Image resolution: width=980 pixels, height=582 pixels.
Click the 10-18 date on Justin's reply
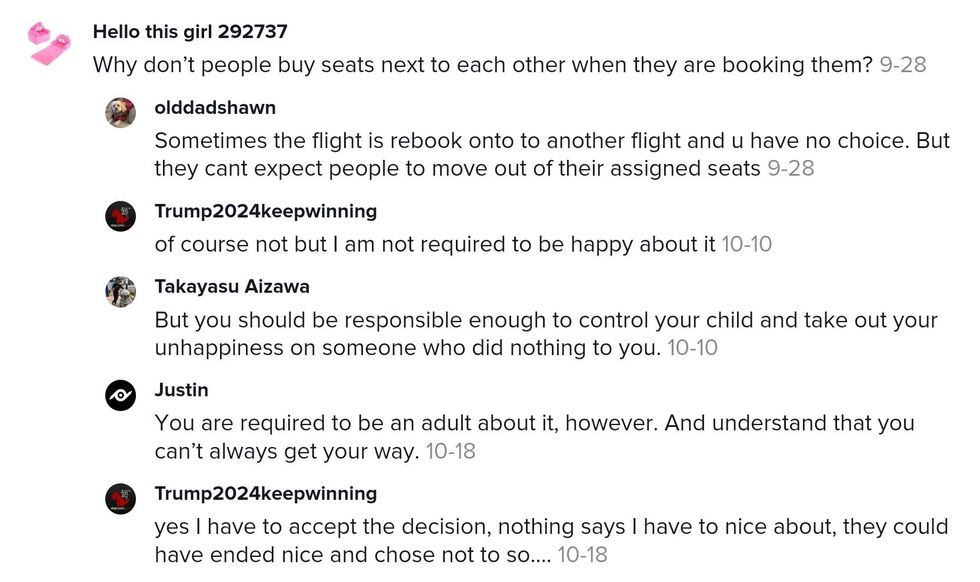pyautogui.click(x=450, y=451)
